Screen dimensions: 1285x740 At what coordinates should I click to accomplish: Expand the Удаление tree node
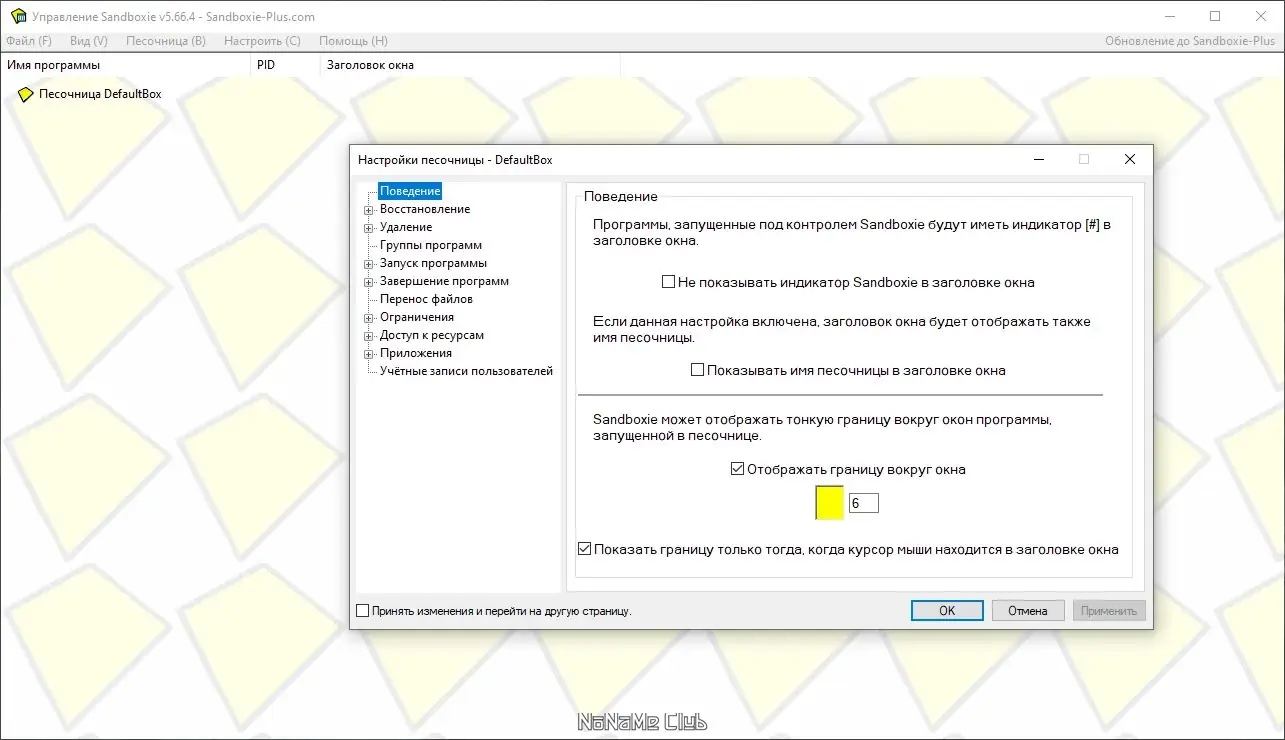point(368,228)
